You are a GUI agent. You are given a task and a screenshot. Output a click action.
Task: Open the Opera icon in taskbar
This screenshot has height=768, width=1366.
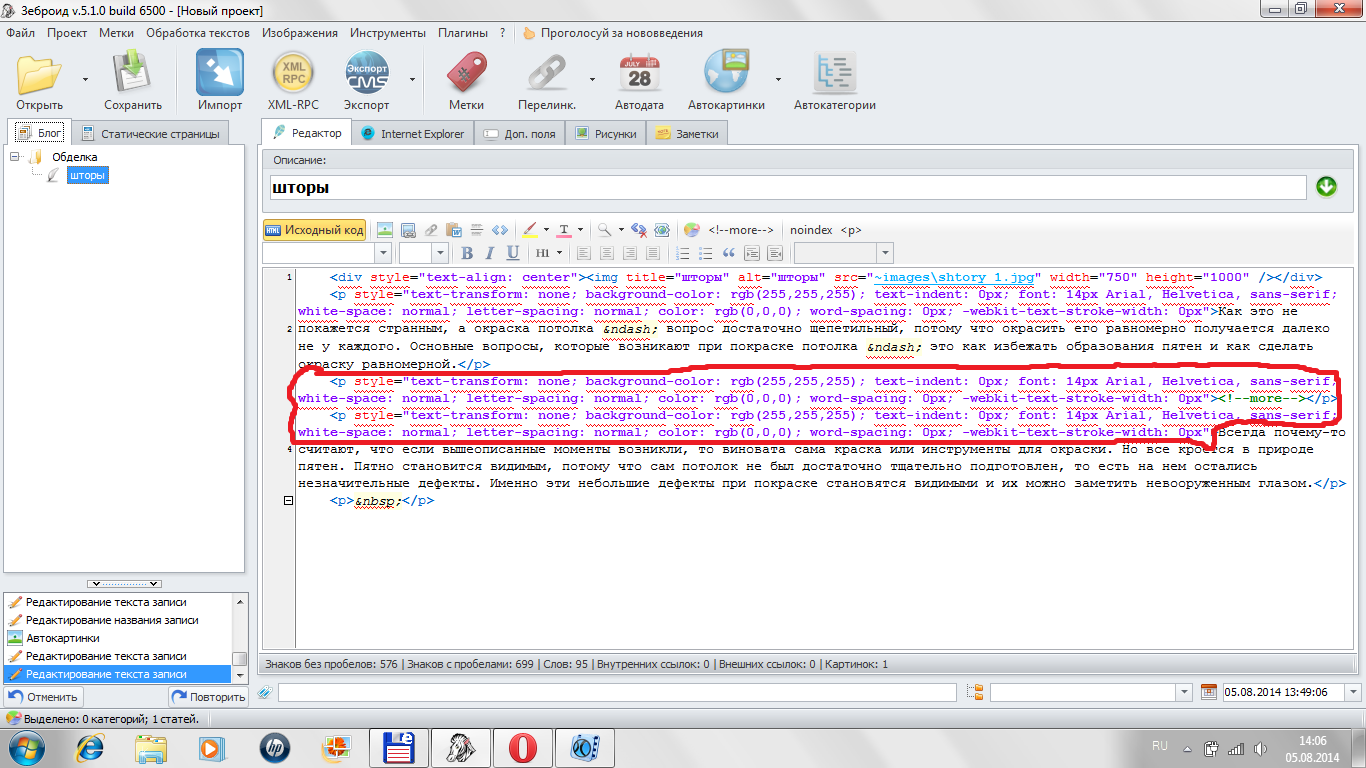click(x=522, y=746)
